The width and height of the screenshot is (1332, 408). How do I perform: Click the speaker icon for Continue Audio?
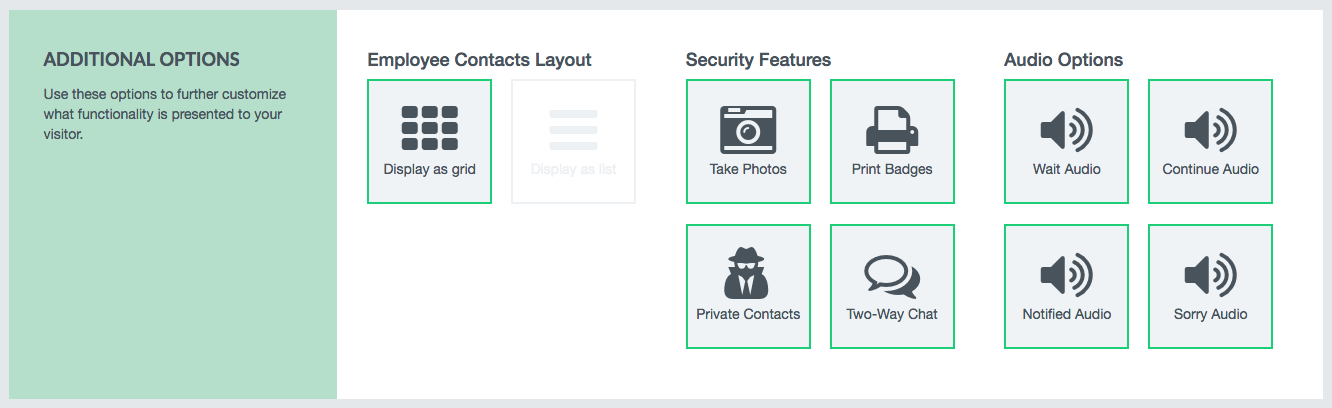(1211, 129)
